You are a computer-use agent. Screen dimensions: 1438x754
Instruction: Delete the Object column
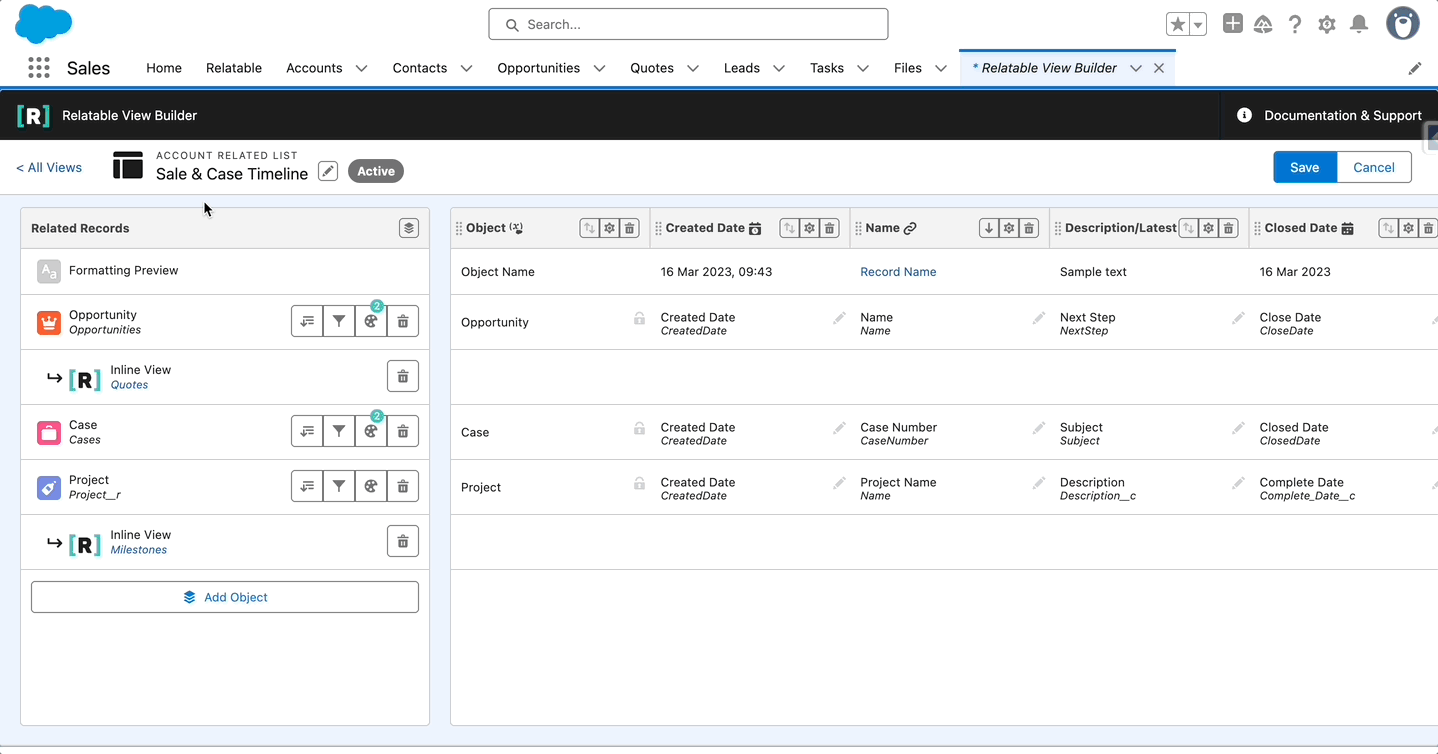(629, 228)
